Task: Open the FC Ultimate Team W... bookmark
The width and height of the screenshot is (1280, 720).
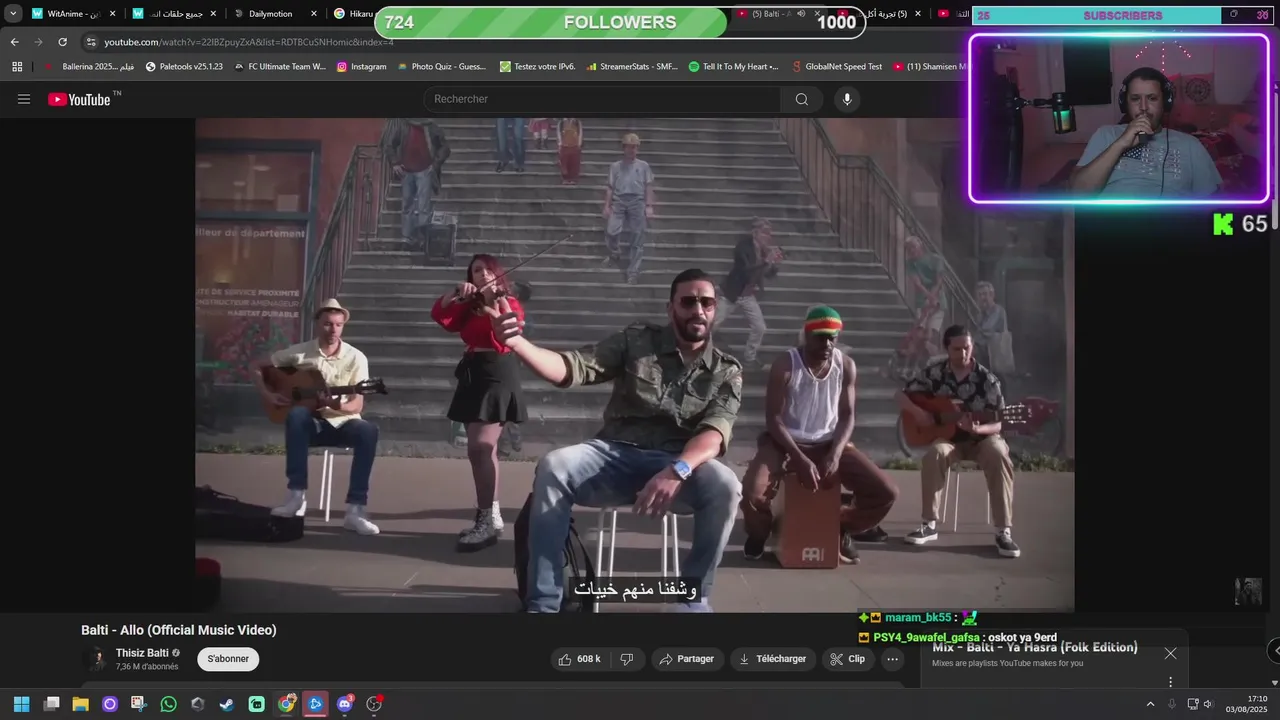Action: pyautogui.click(x=280, y=67)
